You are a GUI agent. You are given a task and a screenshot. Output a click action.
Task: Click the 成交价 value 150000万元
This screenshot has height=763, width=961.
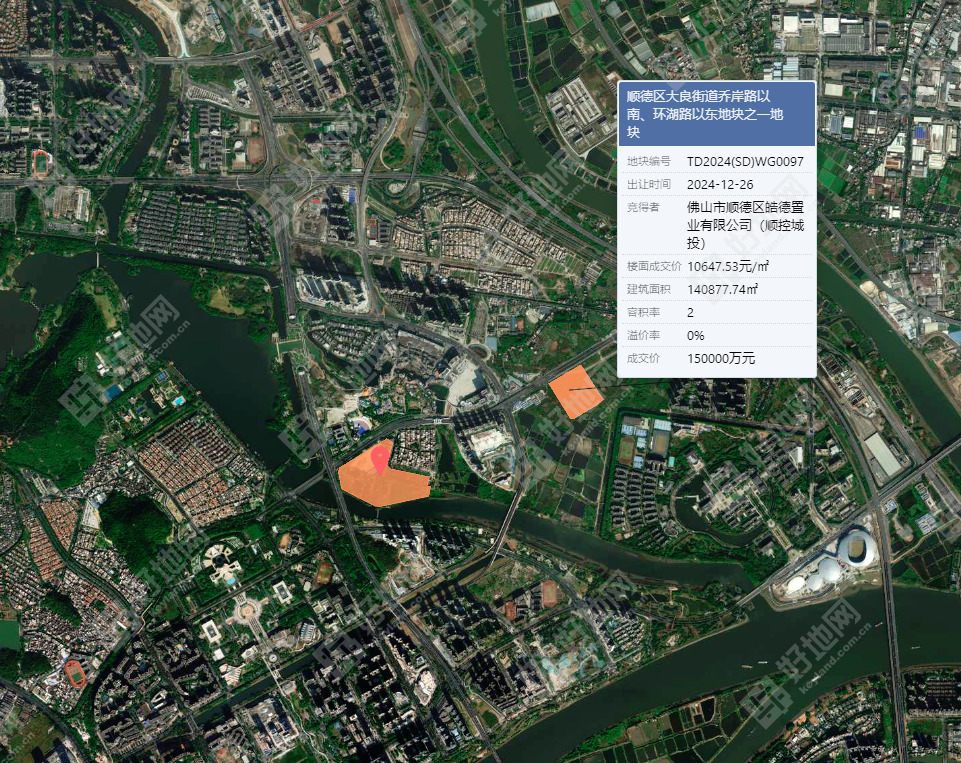721,359
